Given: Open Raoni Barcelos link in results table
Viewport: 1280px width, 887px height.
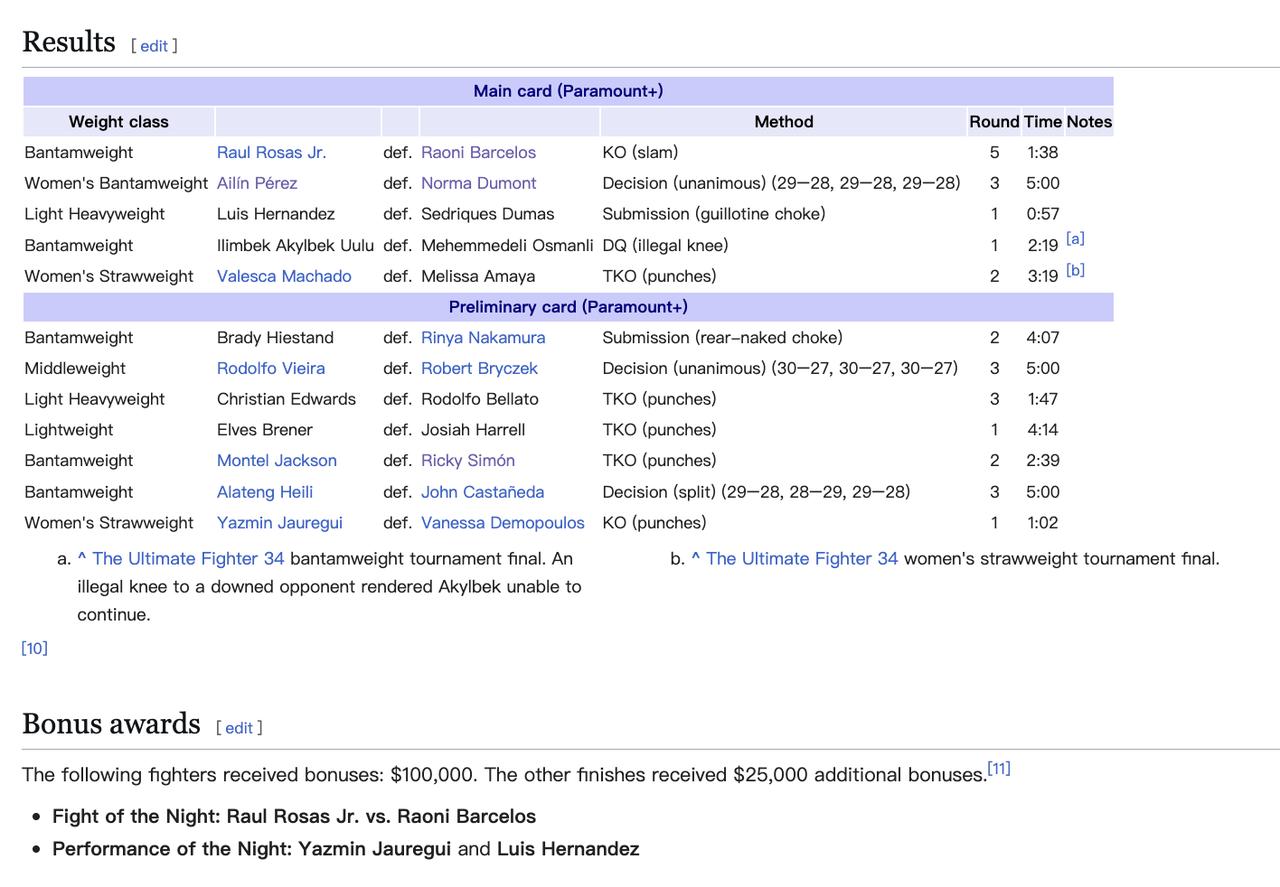Looking at the screenshot, I should [478, 152].
